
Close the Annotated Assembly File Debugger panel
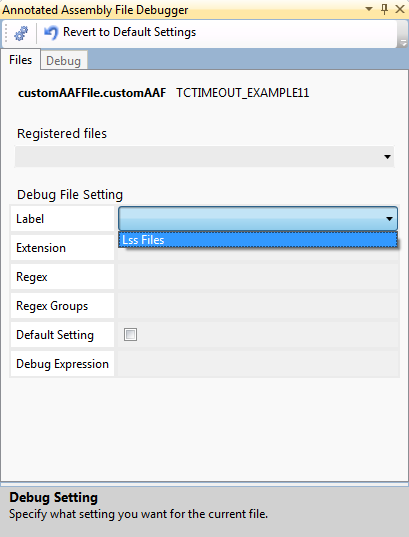click(400, 9)
